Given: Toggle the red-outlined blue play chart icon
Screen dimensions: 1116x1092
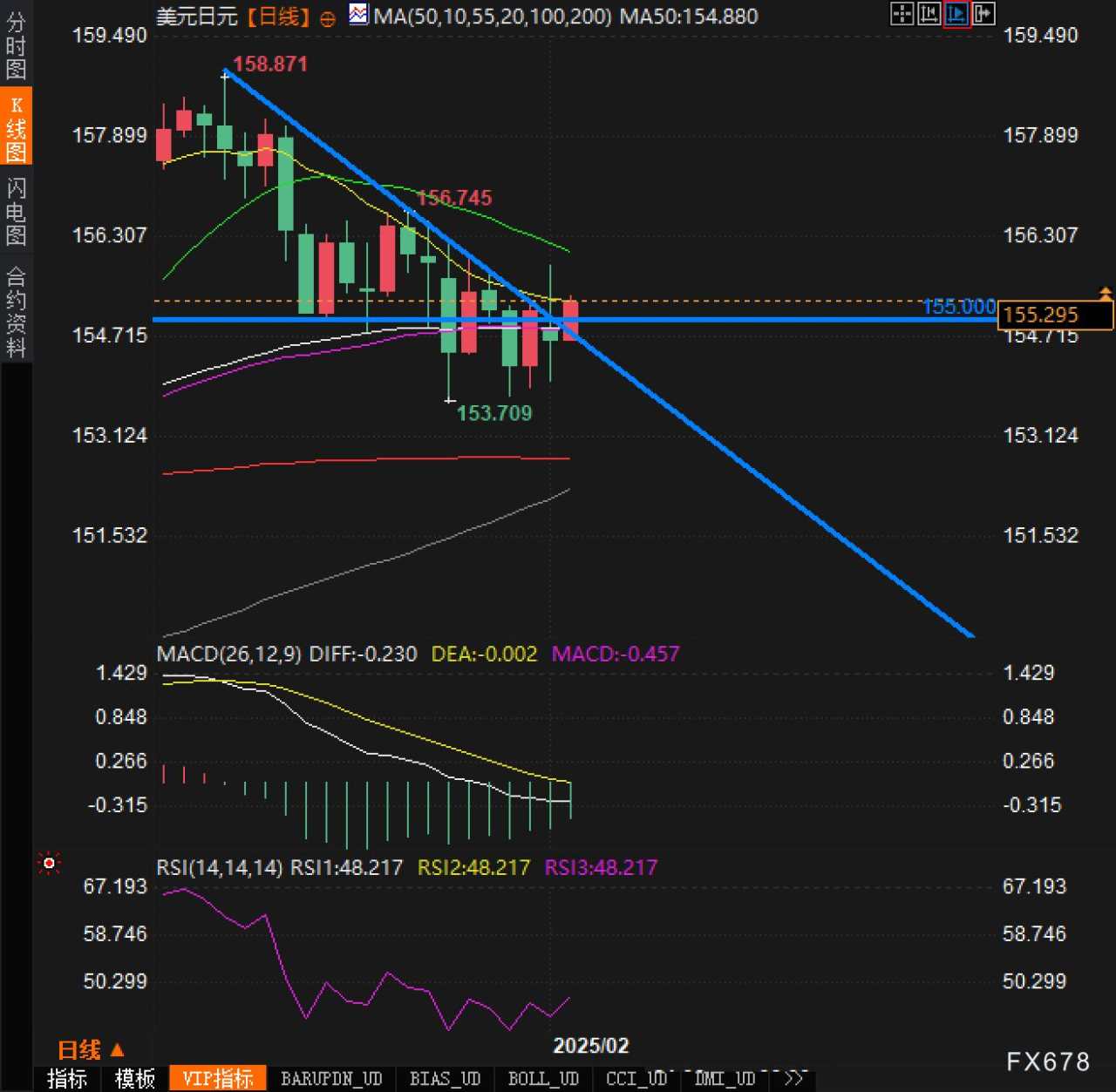Looking at the screenshot, I should tap(956, 13).
